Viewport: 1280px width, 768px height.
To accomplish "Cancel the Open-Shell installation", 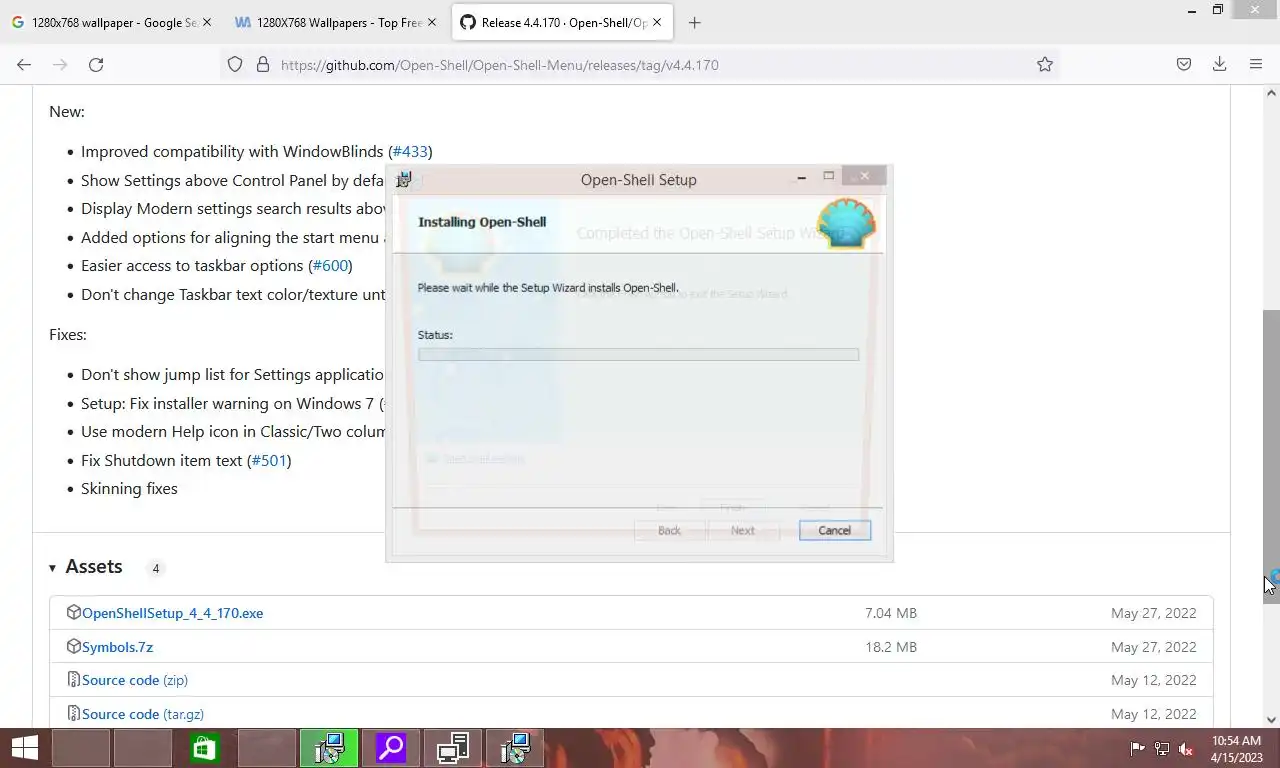I will pos(835,530).
